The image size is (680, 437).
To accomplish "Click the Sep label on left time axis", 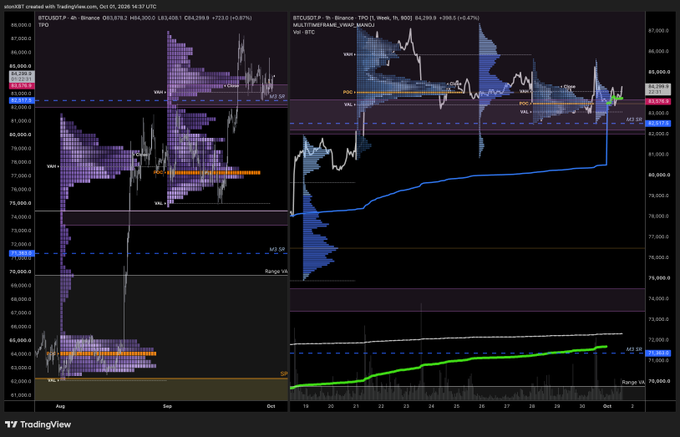I will pyautogui.click(x=167, y=406).
